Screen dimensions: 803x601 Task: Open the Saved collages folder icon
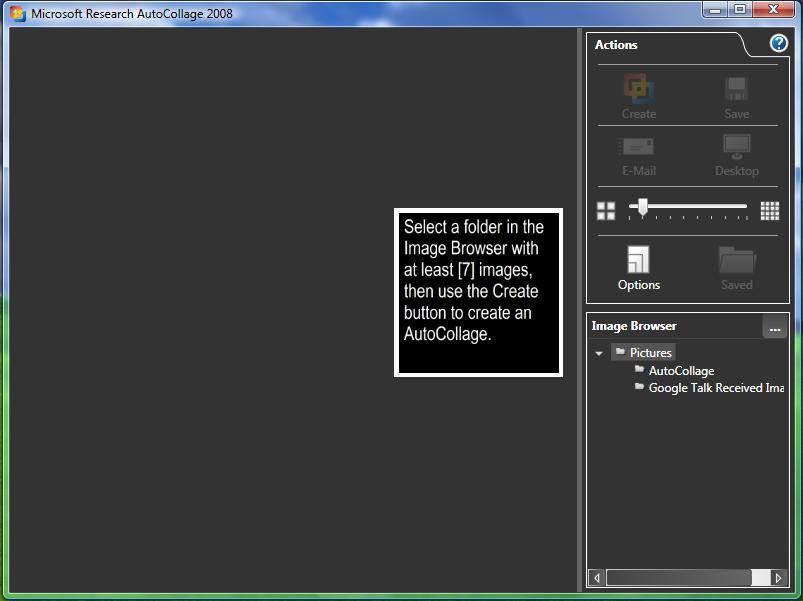tap(737, 261)
